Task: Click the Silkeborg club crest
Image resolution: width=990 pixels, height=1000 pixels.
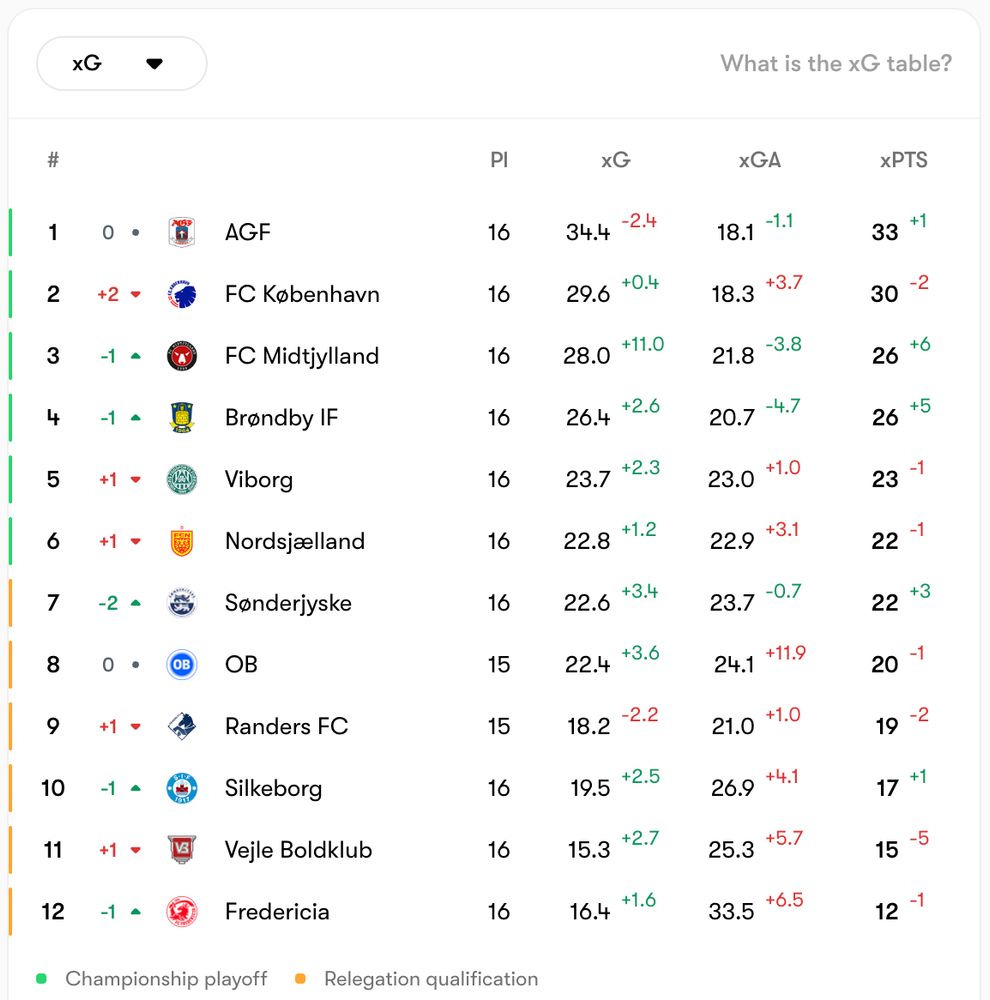Action: click(182, 788)
